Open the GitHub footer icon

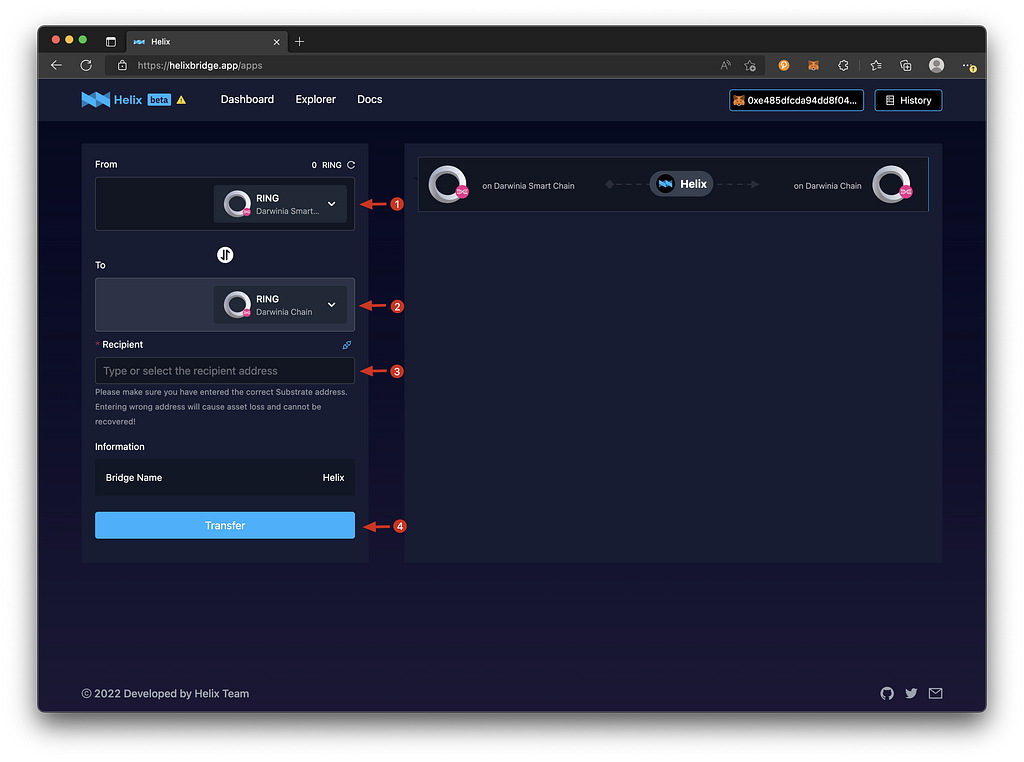(887, 693)
